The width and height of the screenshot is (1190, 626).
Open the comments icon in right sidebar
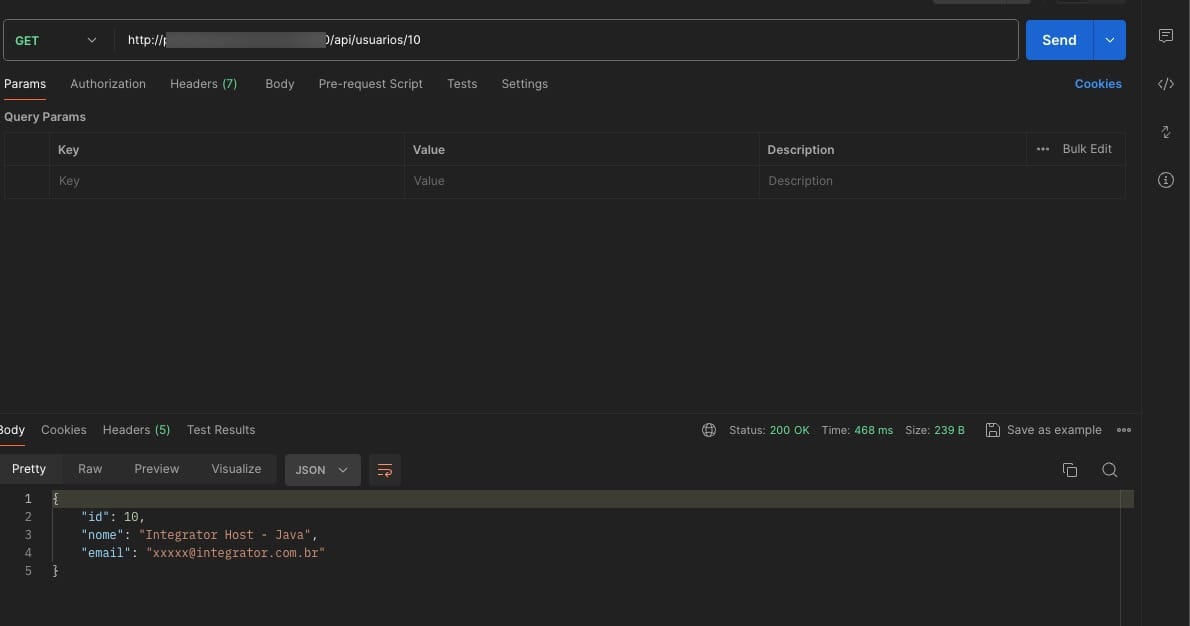click(1165, 36)
